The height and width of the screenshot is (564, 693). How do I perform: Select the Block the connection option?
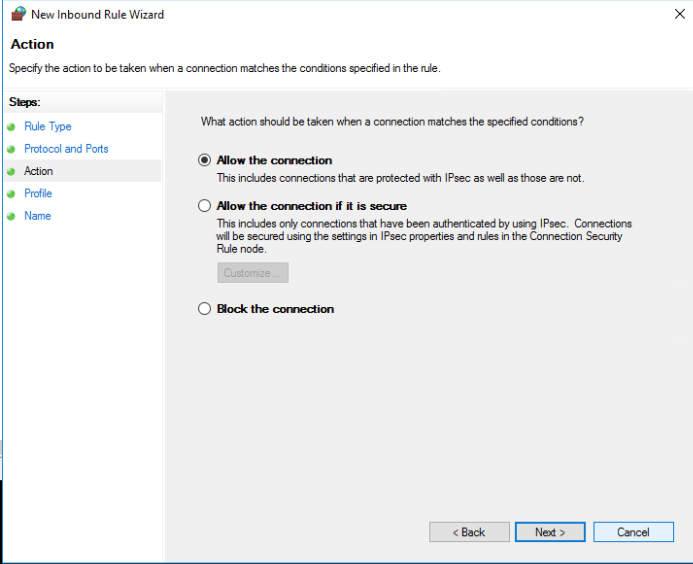(205, 309)
